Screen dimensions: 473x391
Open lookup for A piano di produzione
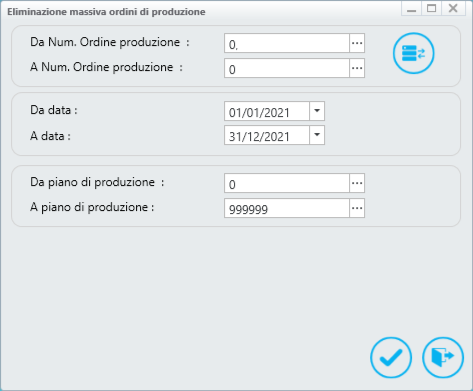pos(357,208)
